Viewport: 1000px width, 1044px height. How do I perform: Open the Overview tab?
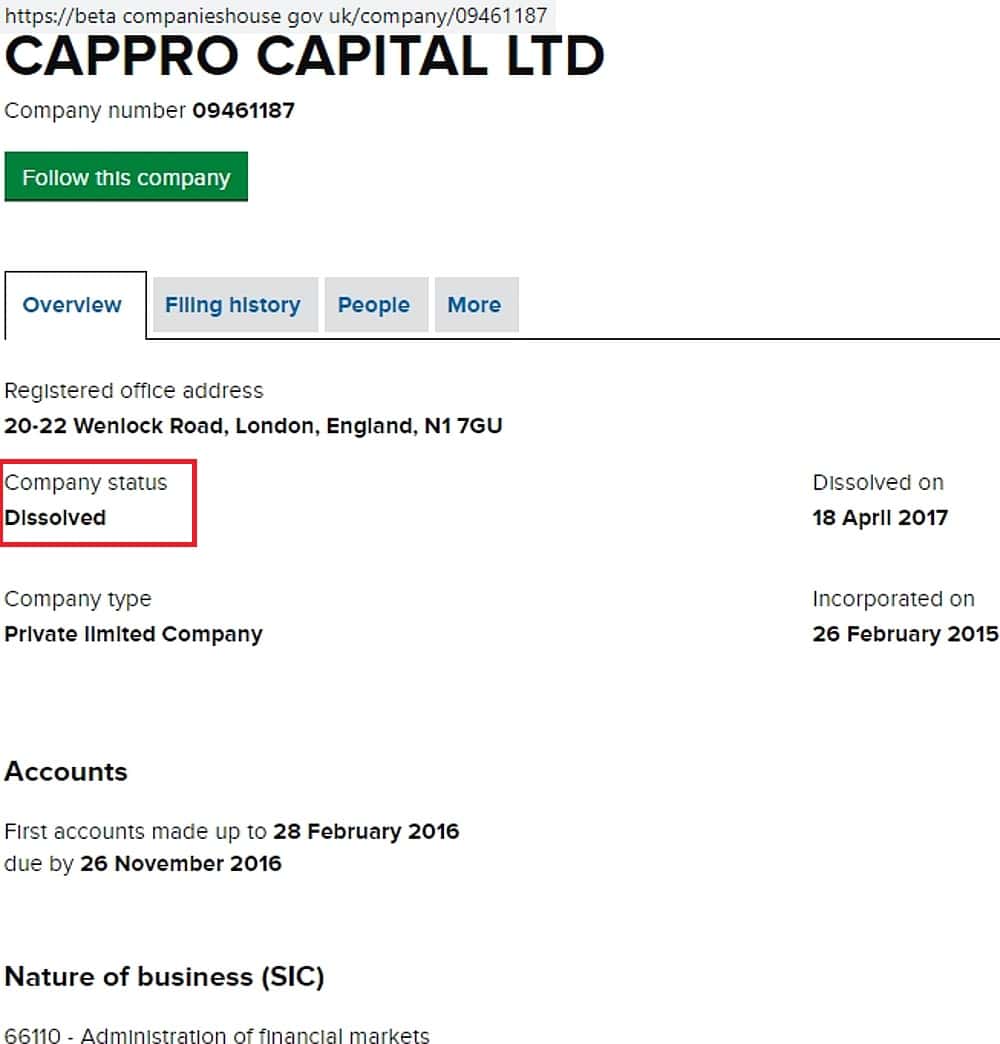coord(72,305)
